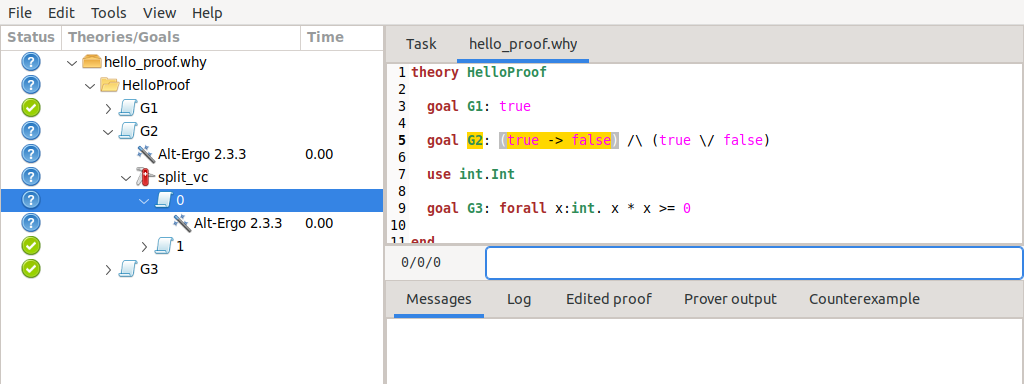
Task: Select the G2 goal label
Action: [149, 131]
